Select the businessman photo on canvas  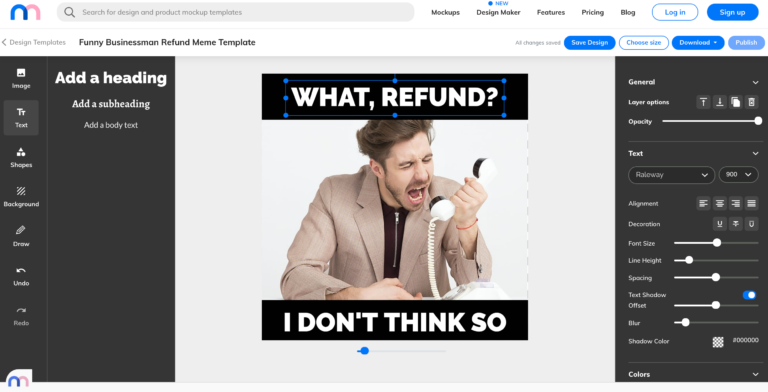click(x=395, y=210)
